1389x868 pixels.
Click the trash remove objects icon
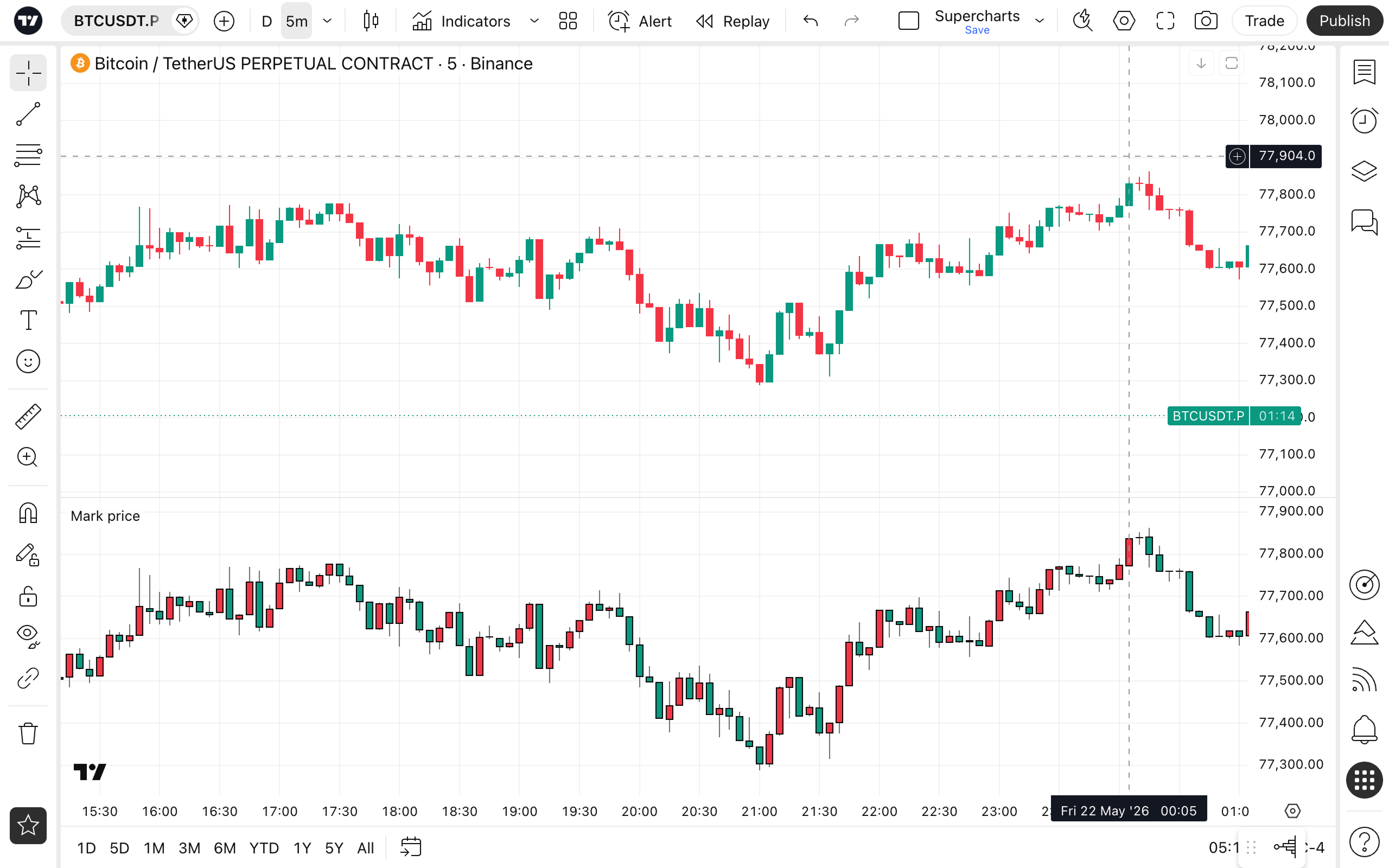pyautogui.click(x=28, y=733)
